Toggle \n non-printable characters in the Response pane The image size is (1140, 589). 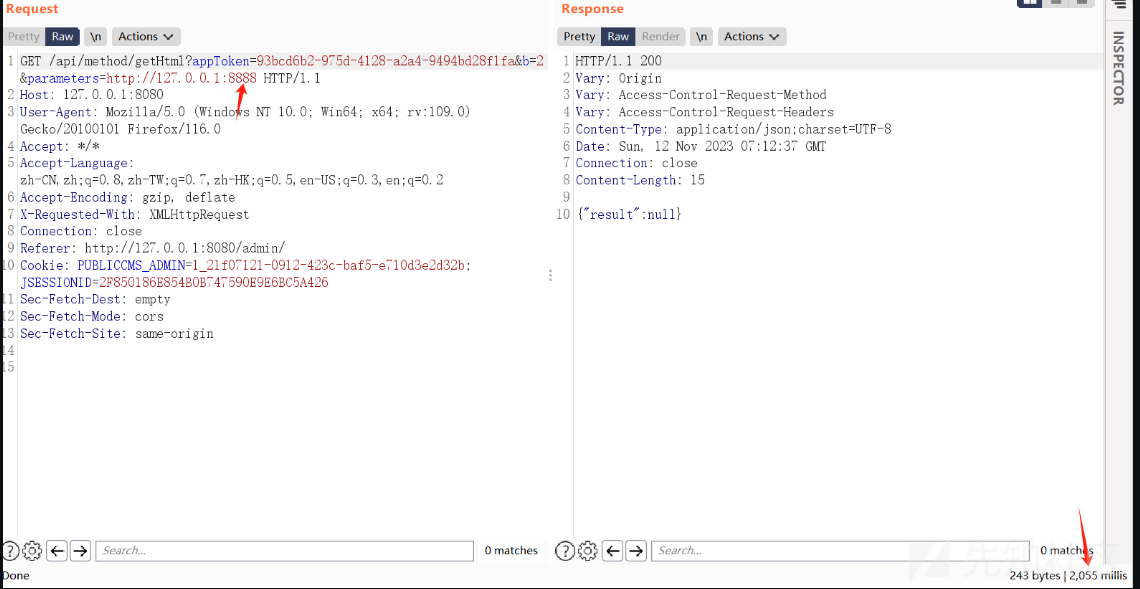[x=701, y=36]
